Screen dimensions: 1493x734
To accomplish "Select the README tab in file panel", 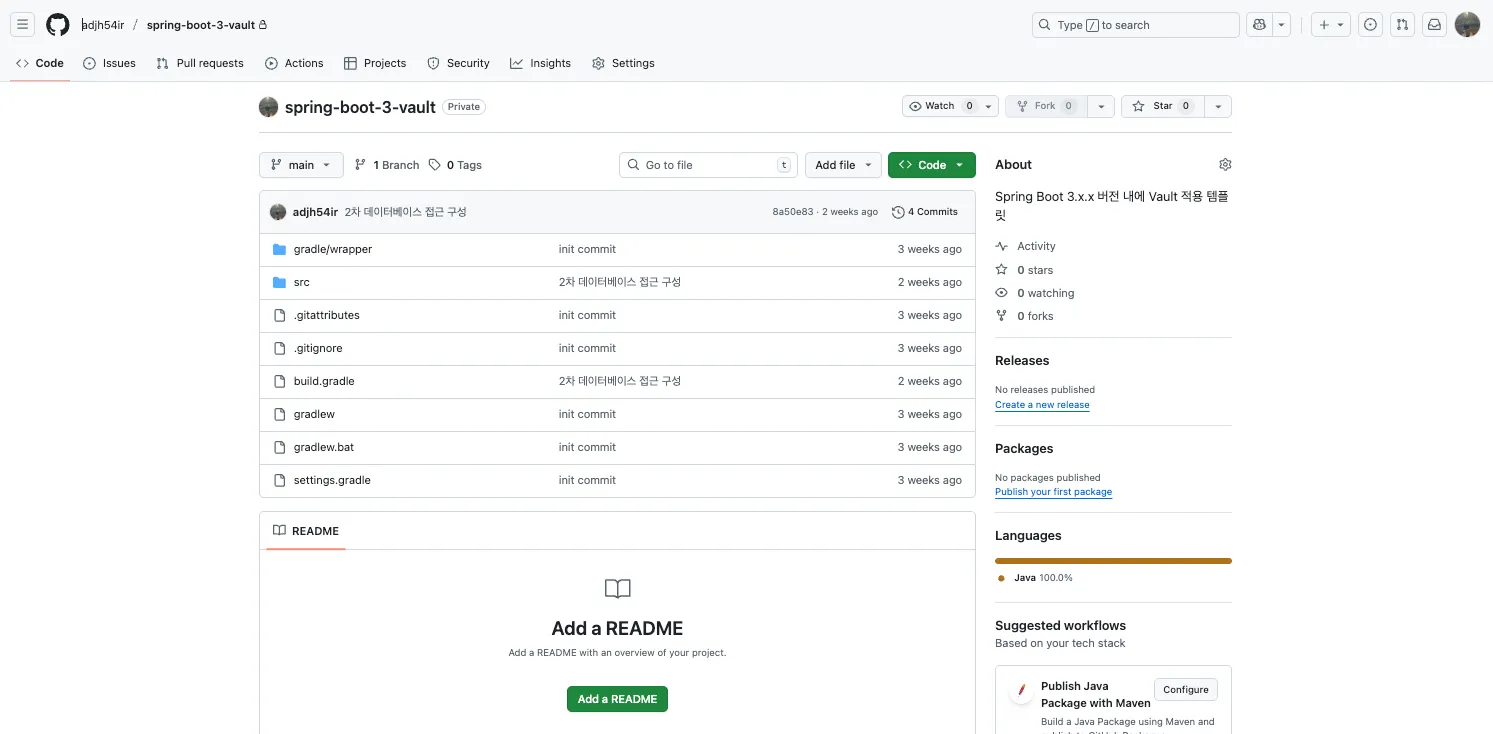I will tap(306, 531).
